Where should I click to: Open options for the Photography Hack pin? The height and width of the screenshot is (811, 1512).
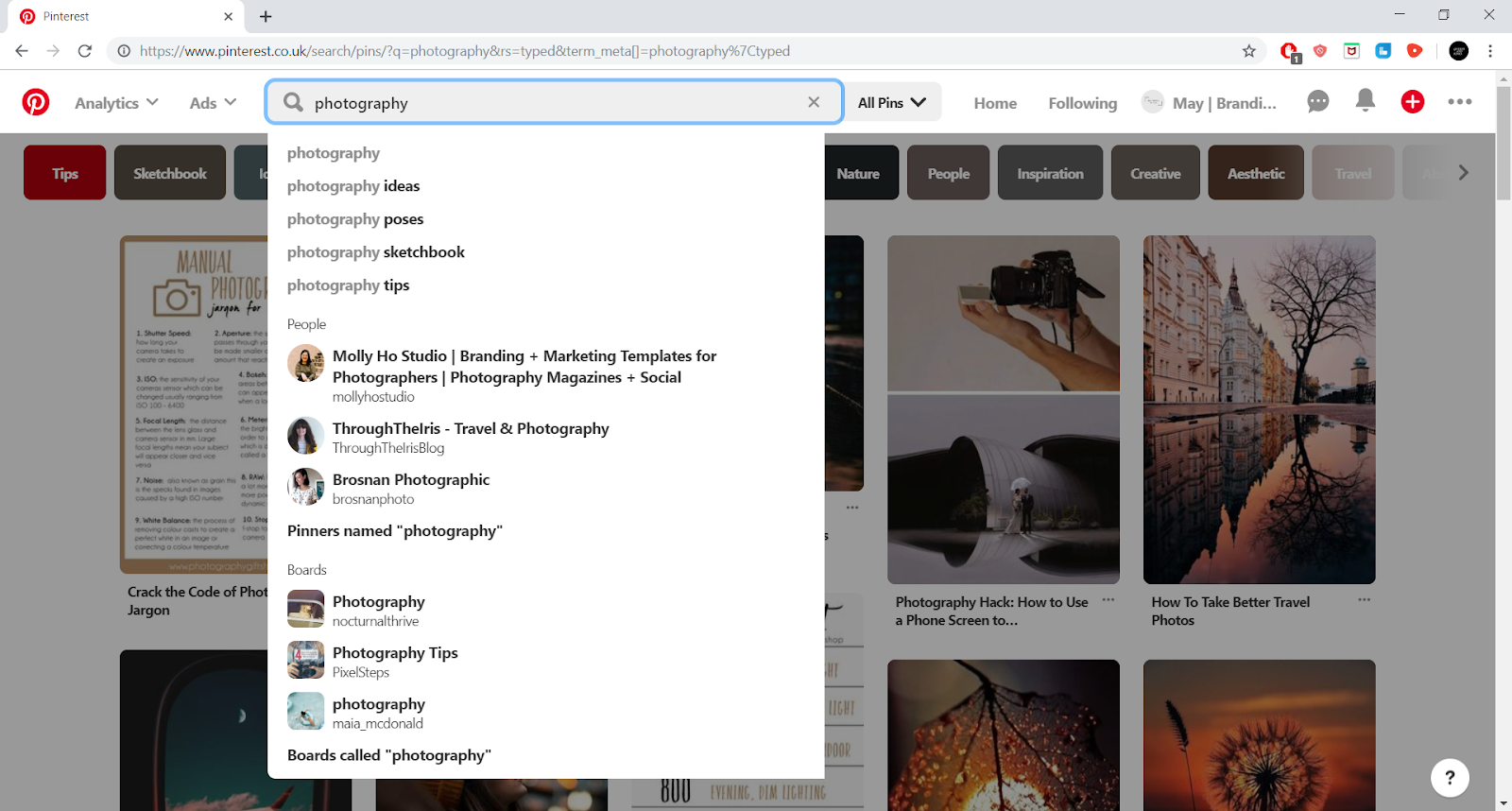tap(1108, 600)
